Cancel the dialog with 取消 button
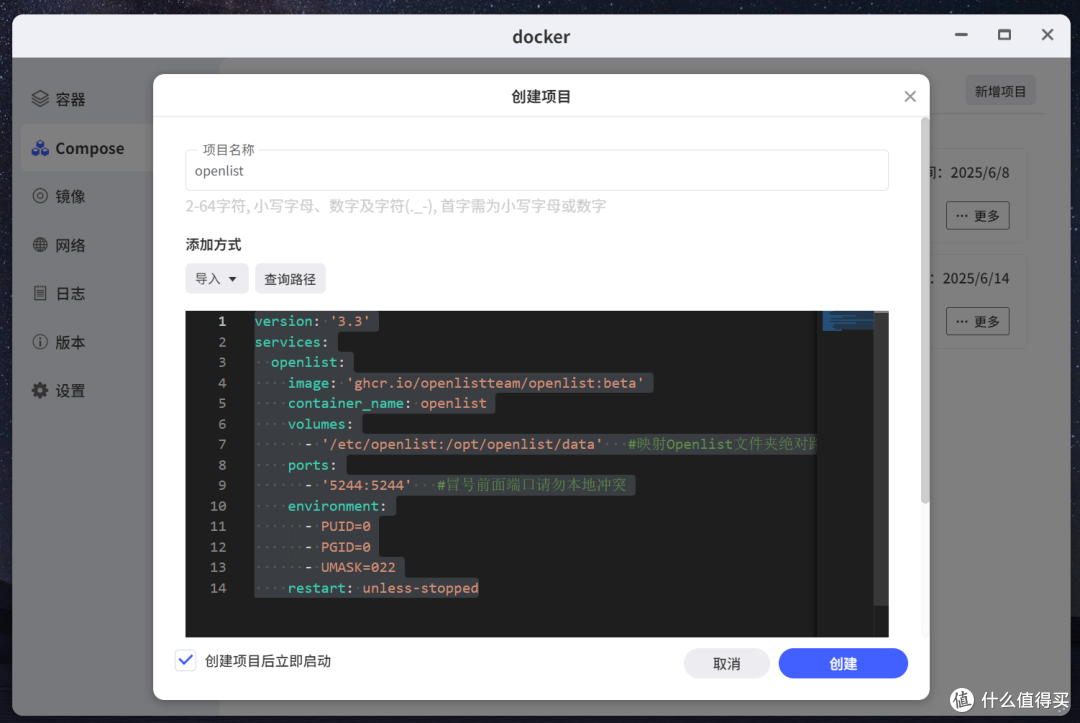The image size is (1080, 723). tap(727, 663)
